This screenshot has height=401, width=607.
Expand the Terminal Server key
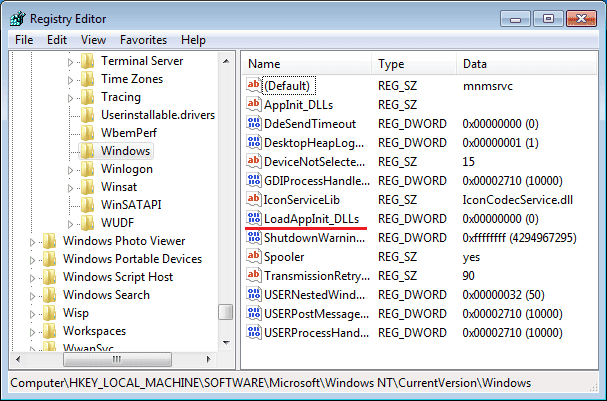70,62
